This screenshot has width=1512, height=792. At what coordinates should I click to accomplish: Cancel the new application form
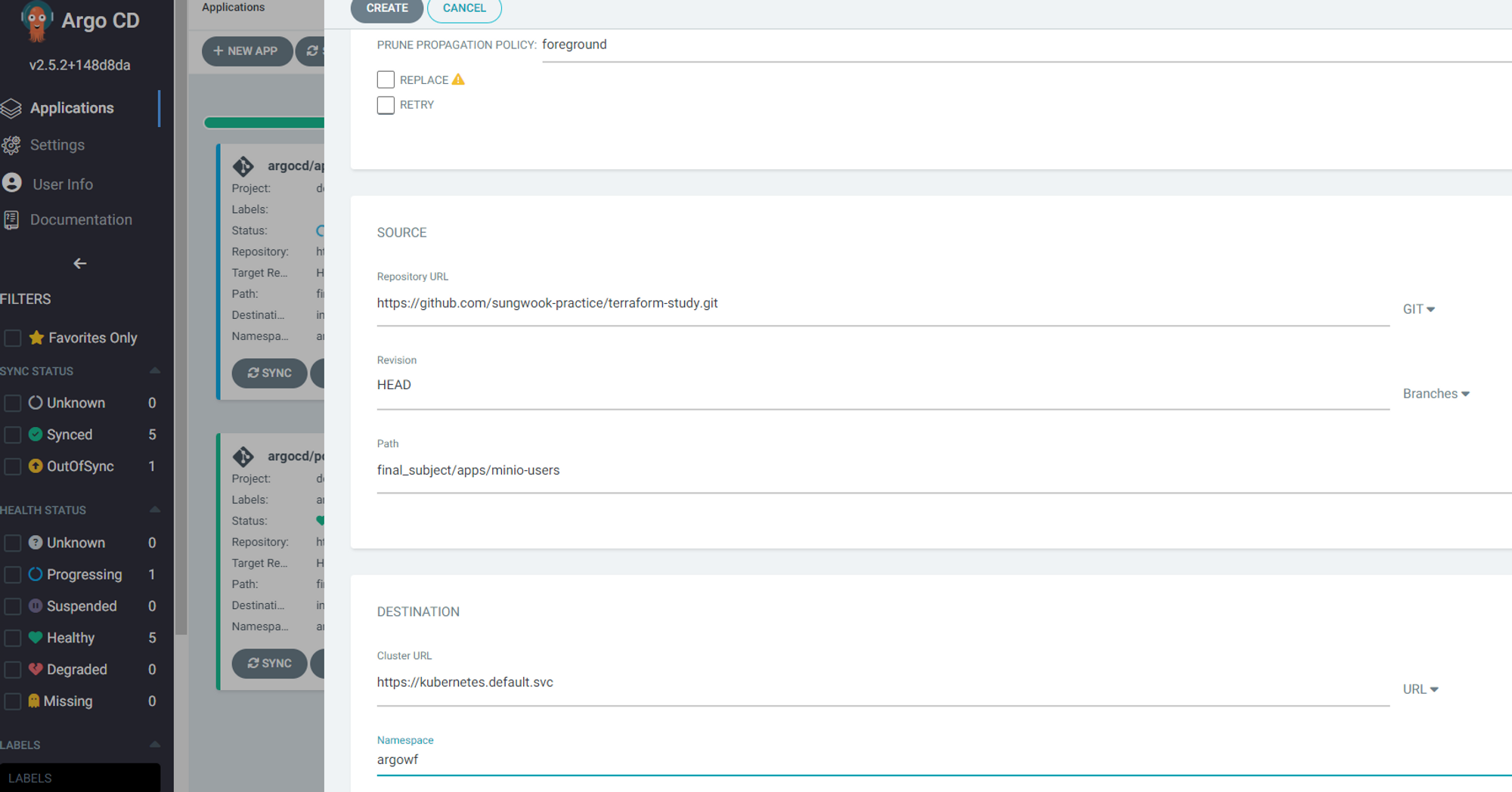pos(464,8)
